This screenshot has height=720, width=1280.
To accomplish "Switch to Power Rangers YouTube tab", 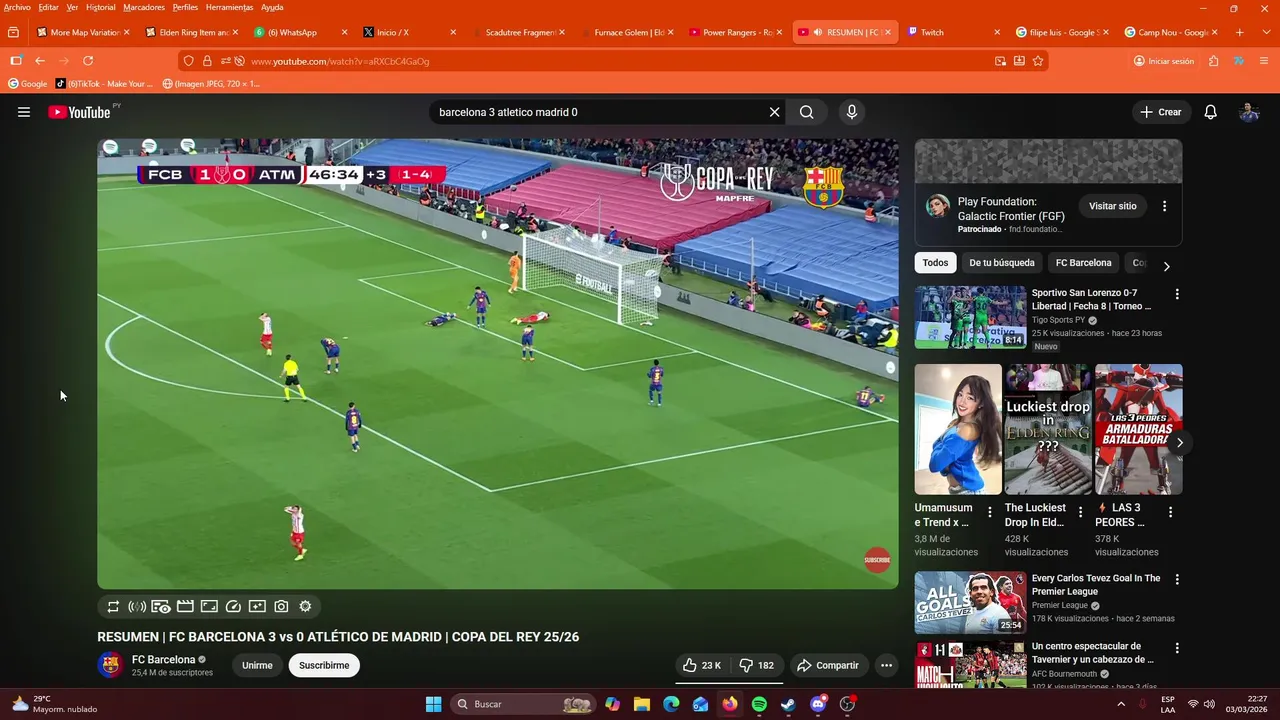I will 736,32.
